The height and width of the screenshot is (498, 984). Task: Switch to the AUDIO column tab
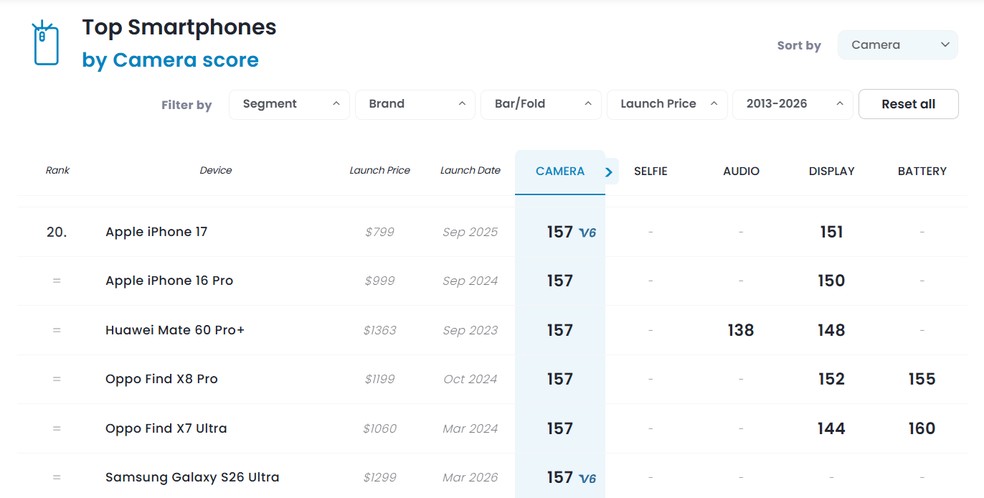point(741,171)
